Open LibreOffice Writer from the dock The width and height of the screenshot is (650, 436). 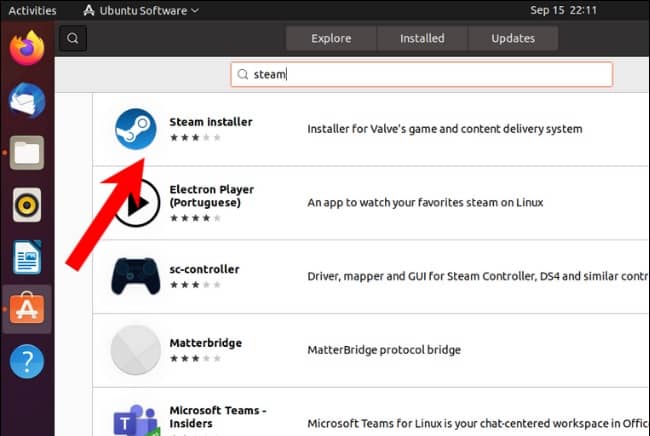click(x=27, y=257)
